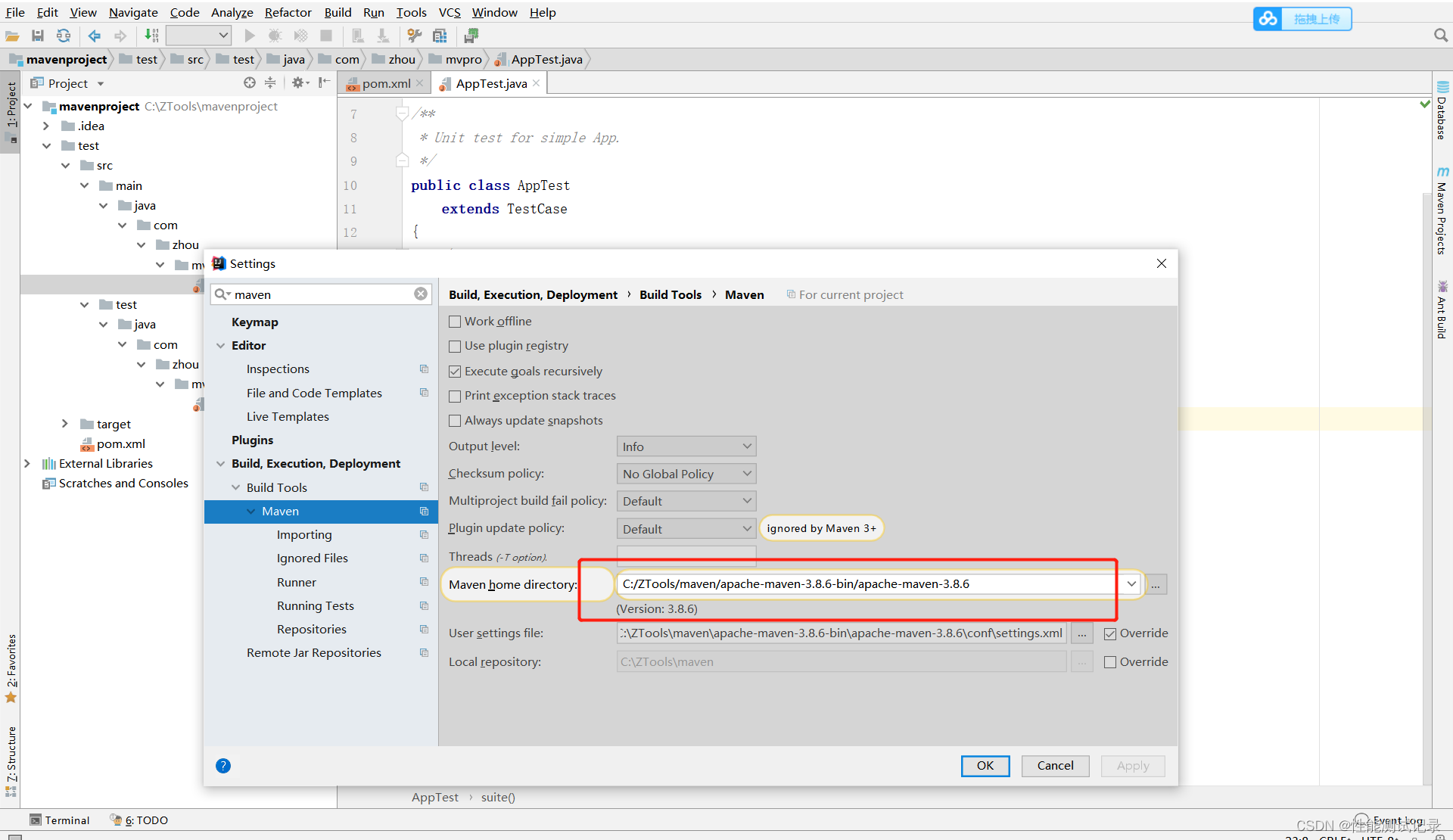Open Project Structure toolbar icon
The width and height of the screenshot is (1453, 840).
pos(440,36)
